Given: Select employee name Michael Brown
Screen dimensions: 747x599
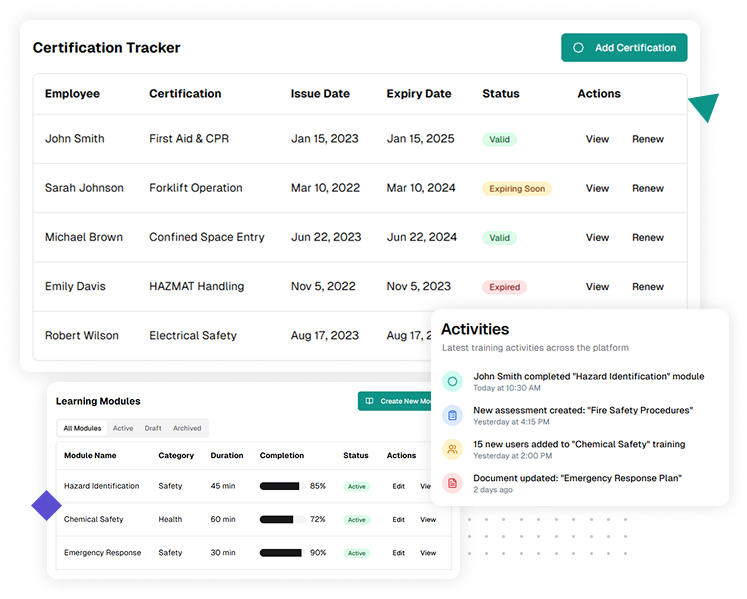Looking at the screenshot, I should pyautogui.click(x=84, y=237).
